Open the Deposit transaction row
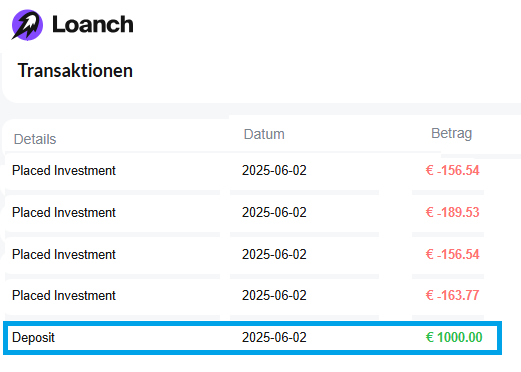The height and width of the screenshot is (372, 521). pyautogui.click(x=252, y=337)
